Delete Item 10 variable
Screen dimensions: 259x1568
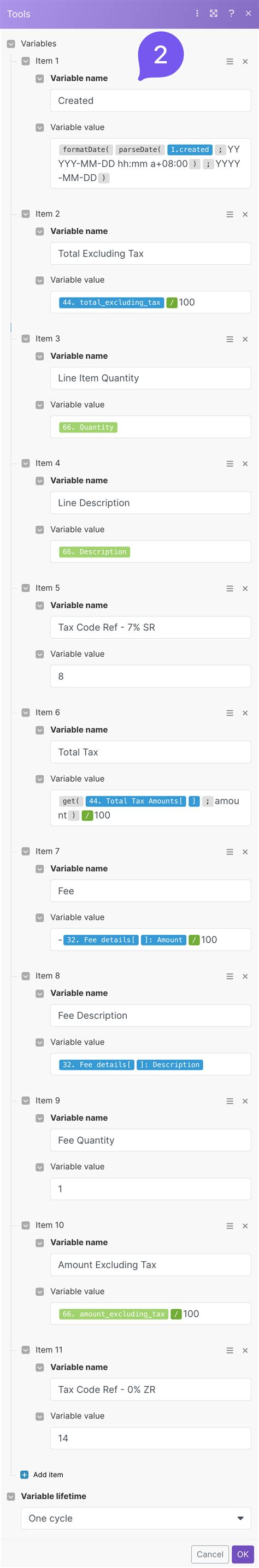coord(245,1226)
